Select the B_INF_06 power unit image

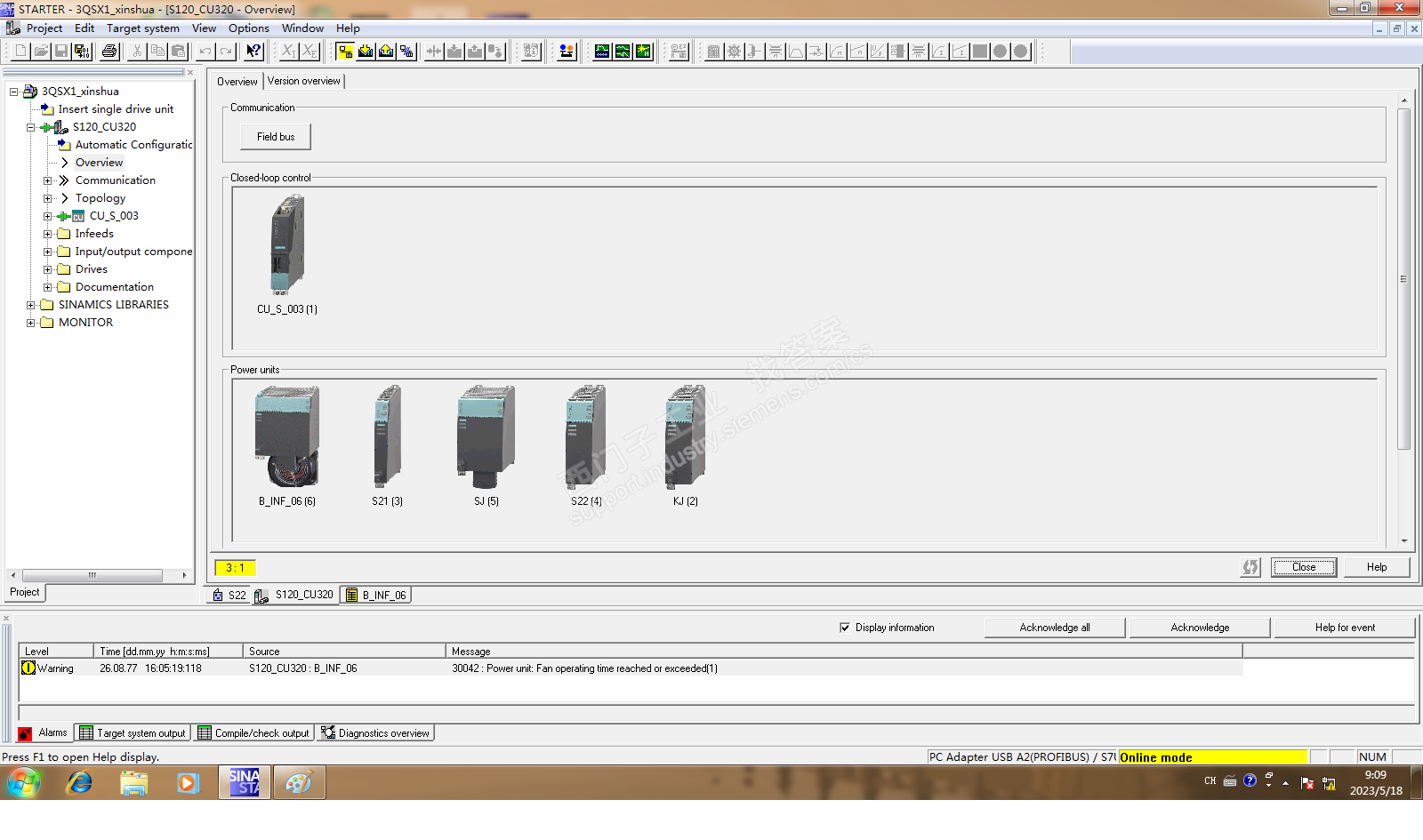point(287,436)
